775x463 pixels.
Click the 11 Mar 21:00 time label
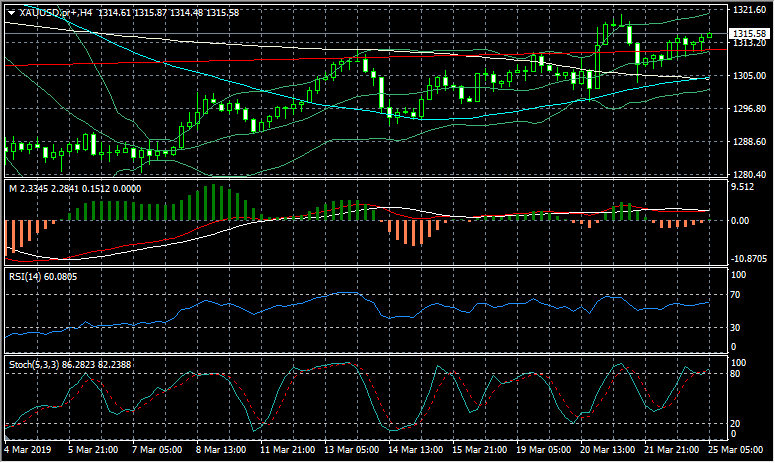287,450
